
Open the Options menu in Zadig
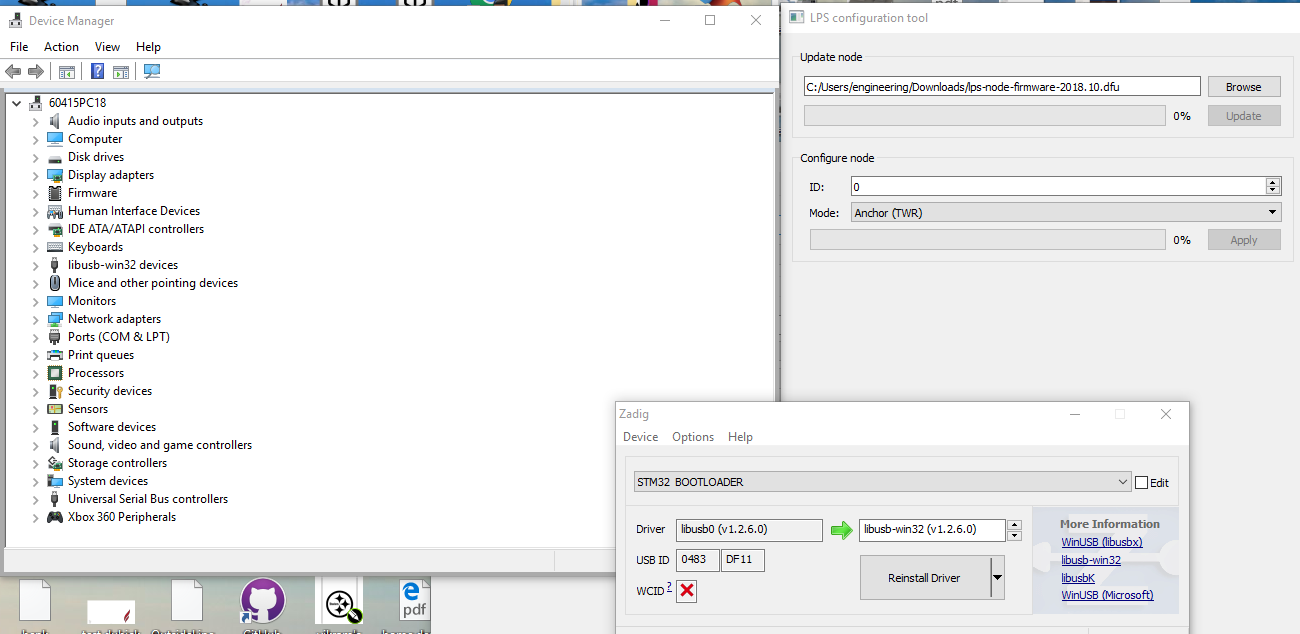click(693, 437)
